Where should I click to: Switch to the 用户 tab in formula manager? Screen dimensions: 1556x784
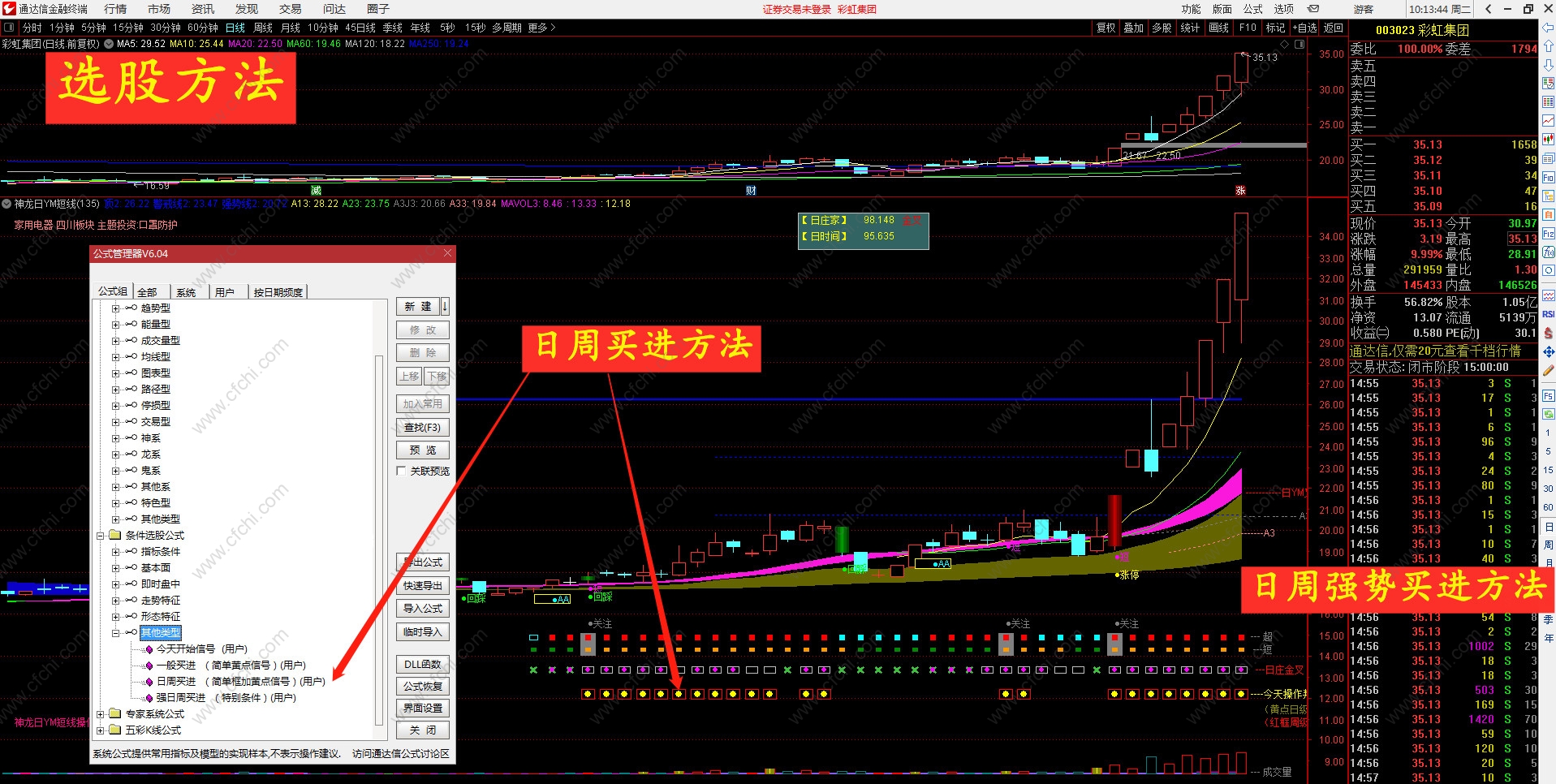(225, 292)
